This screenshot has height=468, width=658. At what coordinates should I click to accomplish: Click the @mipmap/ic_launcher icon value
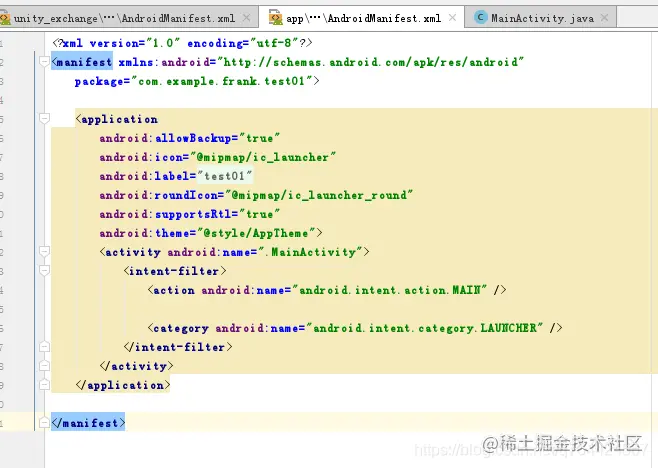click(x=263, y=157)
